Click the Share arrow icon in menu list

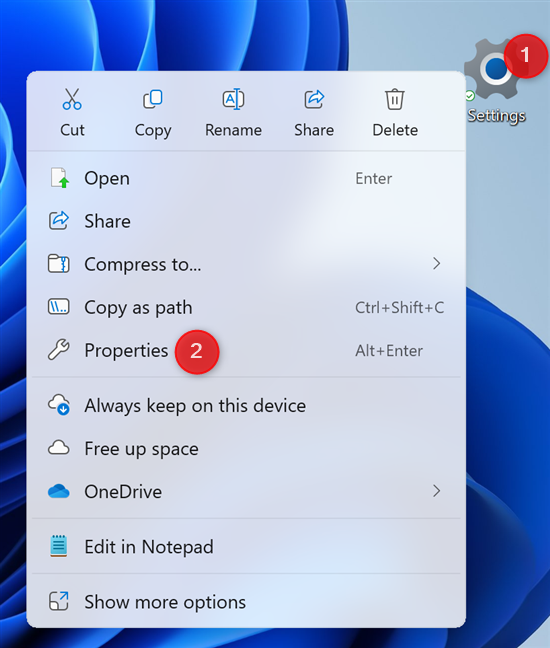pyautogui.click(x=59, y=221)
